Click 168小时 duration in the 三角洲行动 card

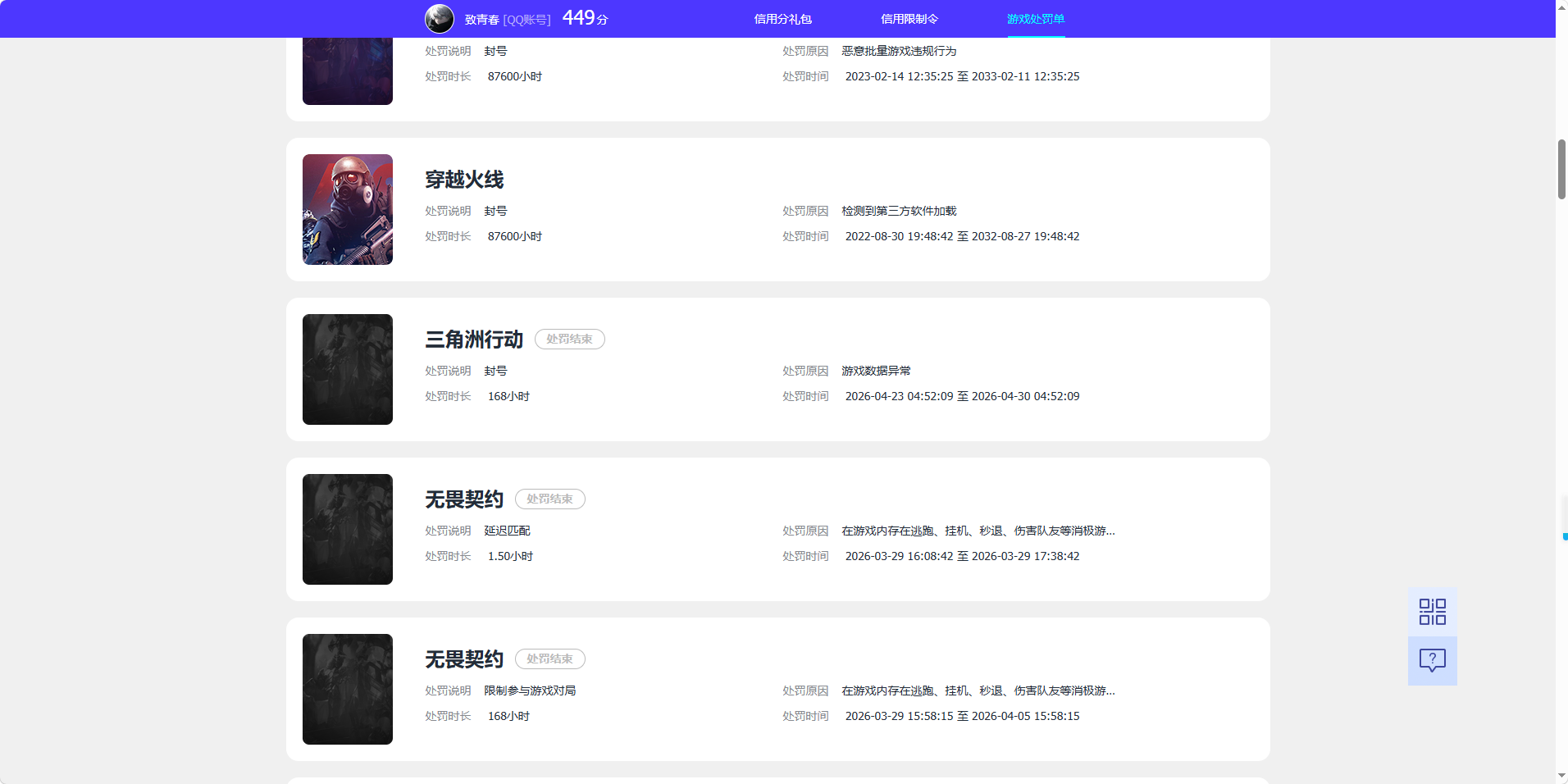[508, 396]
